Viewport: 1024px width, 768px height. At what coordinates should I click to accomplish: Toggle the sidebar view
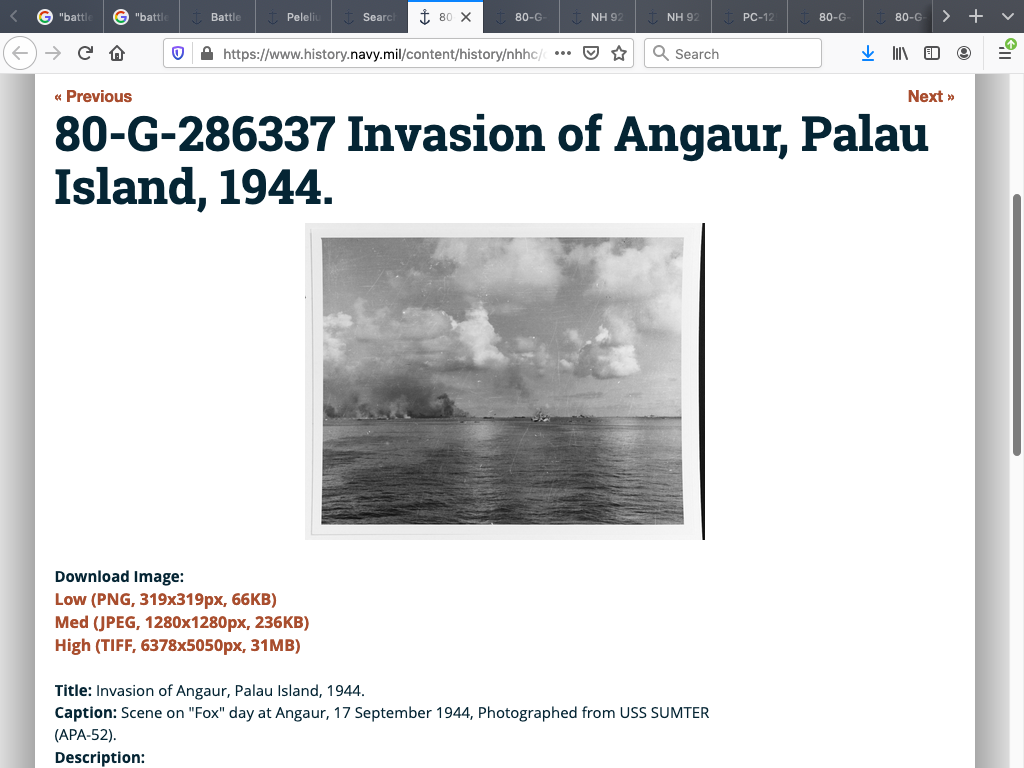click(932, 53)
